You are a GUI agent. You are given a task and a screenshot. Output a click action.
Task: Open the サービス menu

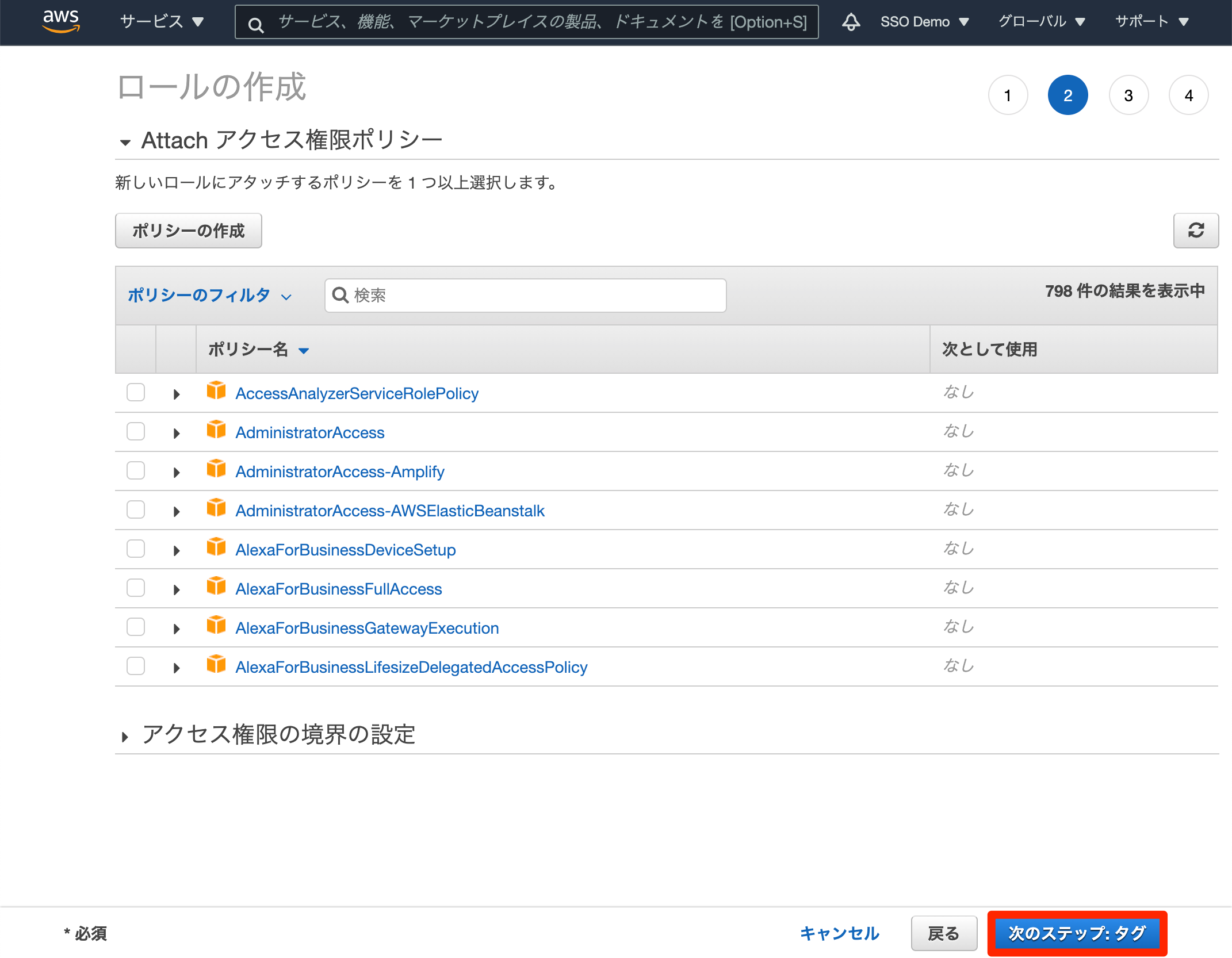click(162, 22)
